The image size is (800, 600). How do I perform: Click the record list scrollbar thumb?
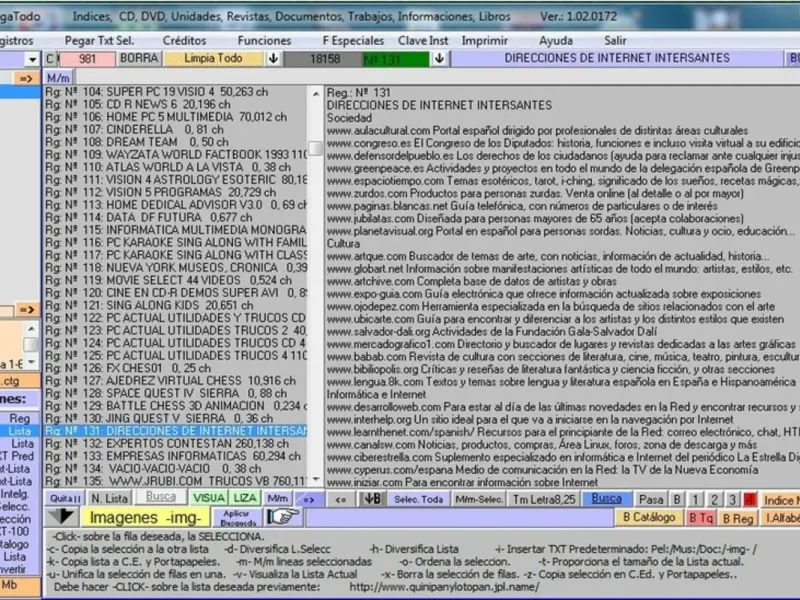316,148
